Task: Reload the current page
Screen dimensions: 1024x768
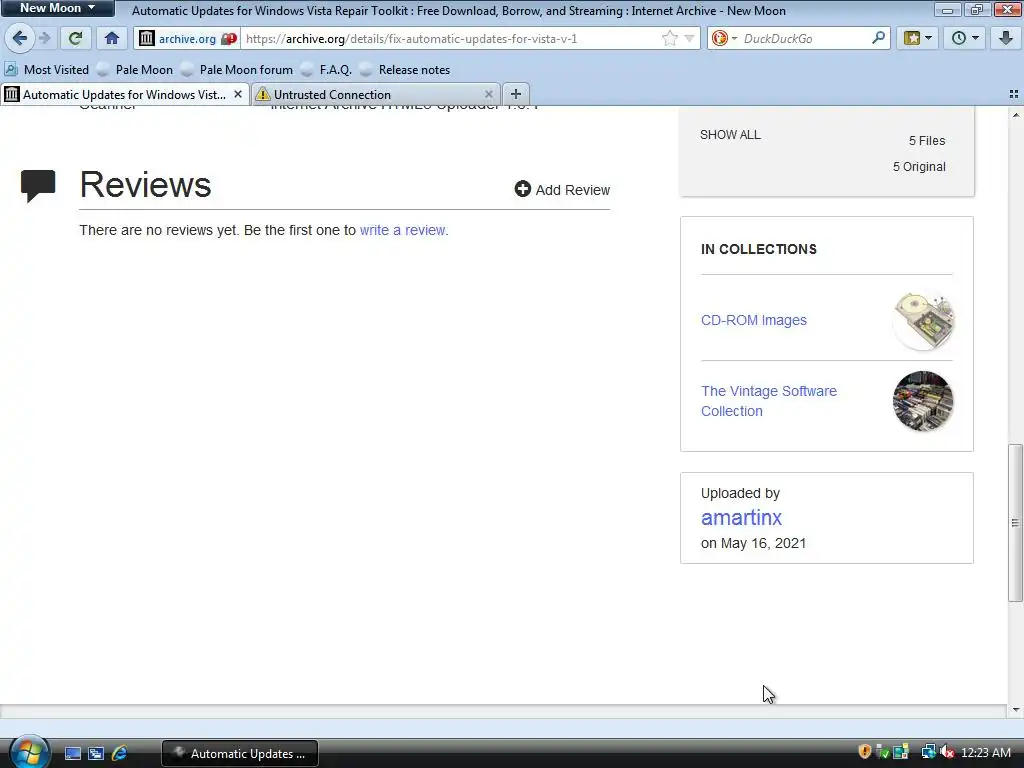Action: (75, 39)
